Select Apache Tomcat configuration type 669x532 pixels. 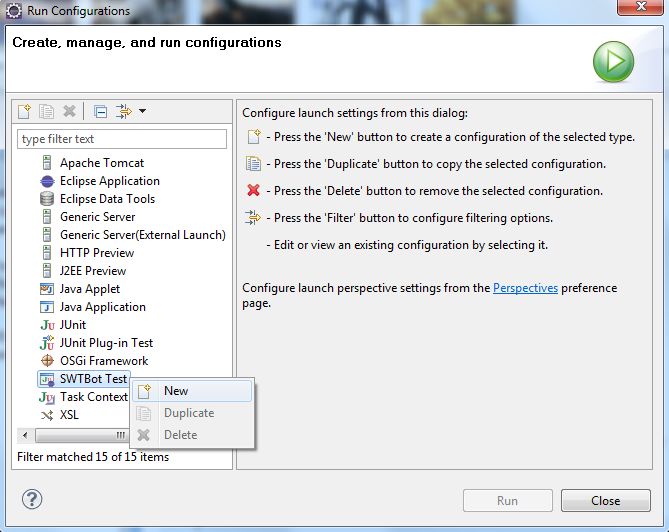[102, 163]
